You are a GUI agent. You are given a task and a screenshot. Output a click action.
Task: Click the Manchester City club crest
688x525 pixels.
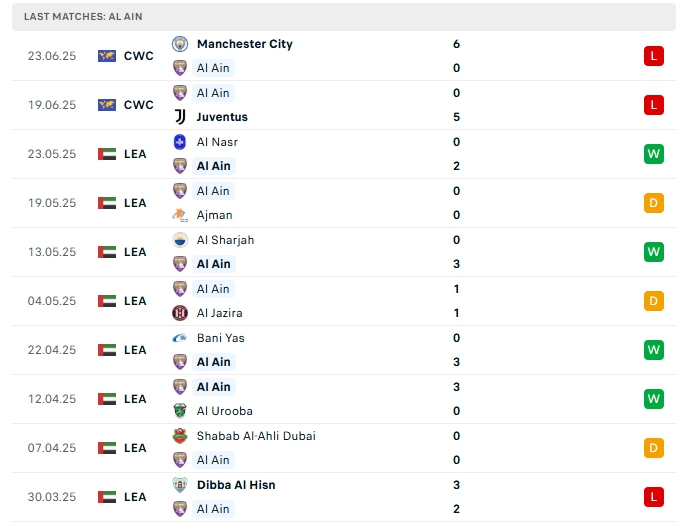coord(180,44)
